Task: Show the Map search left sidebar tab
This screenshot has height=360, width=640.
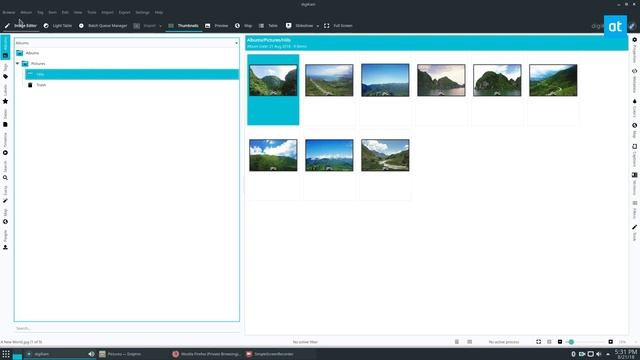Action: [5, 217]
